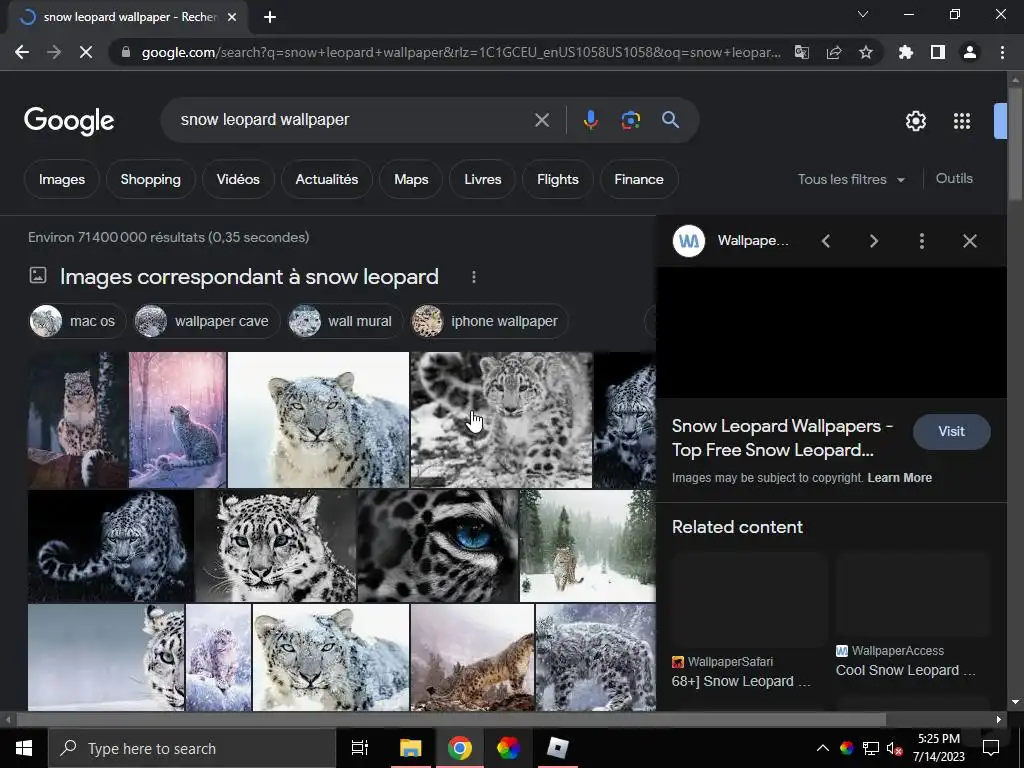The width and height of the screenshot is (1024, 768).
Task: Click the vertical page scrollbar
Action: [x=1015, y=144]
